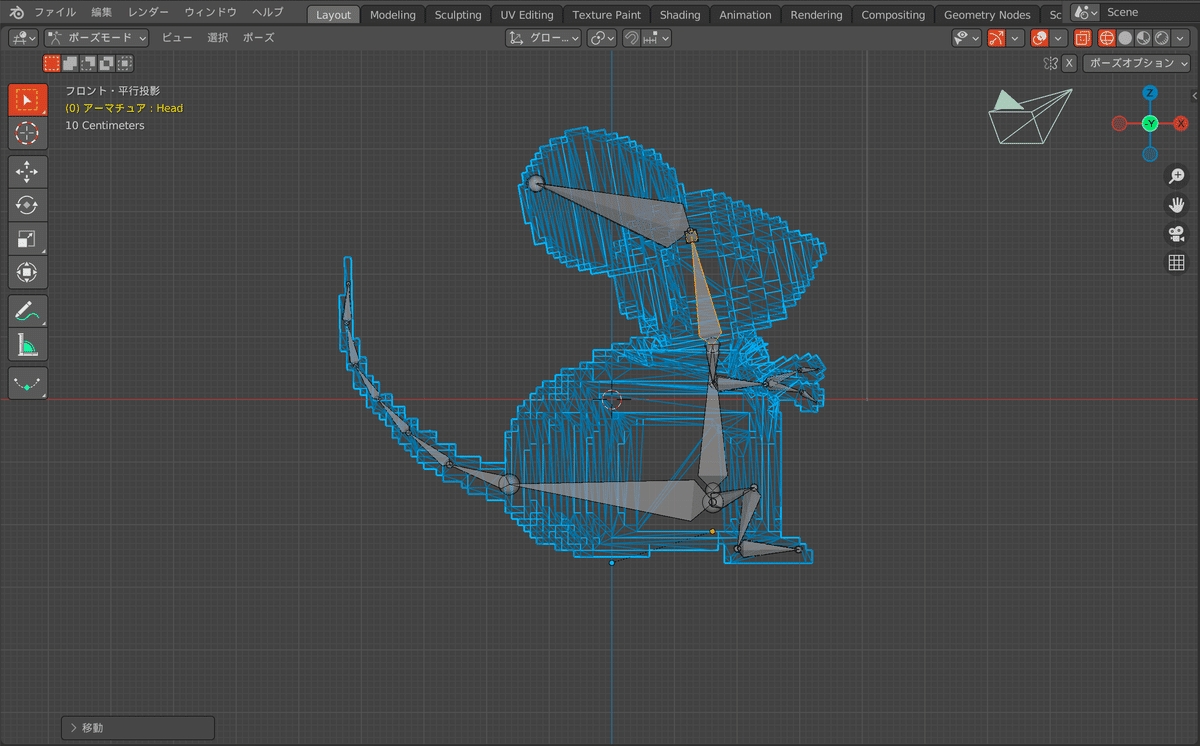Open the editor type dropdown

pos(24,38)
